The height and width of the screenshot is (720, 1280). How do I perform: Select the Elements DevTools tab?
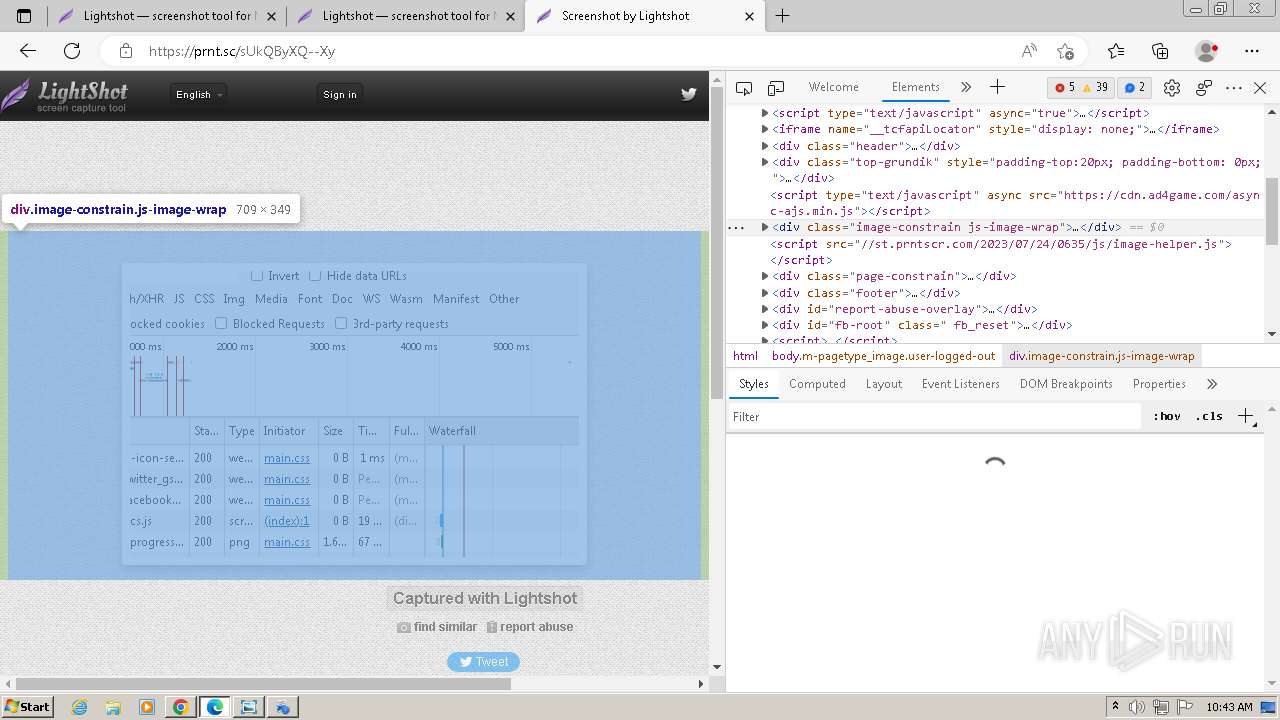coord(915,87)
